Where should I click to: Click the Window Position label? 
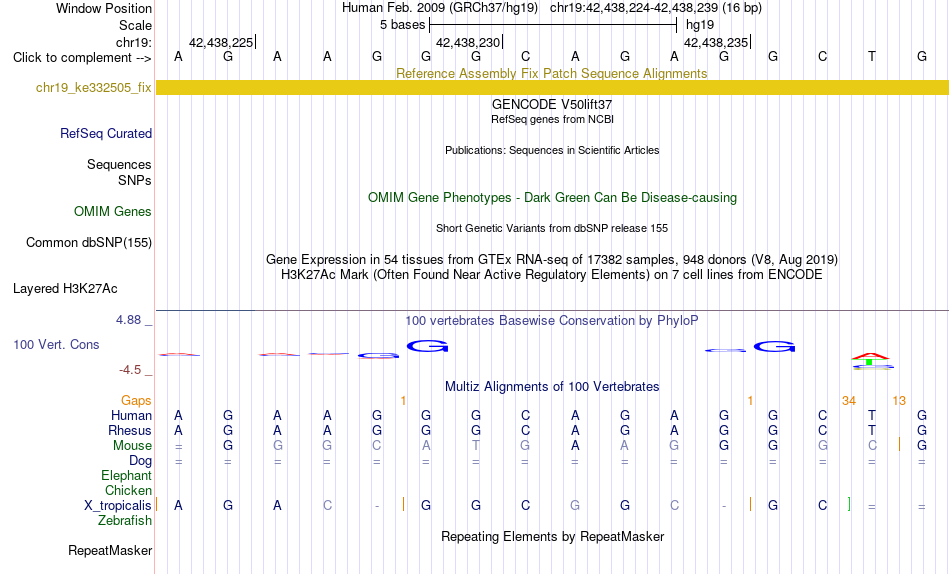(x=104, y=8)
